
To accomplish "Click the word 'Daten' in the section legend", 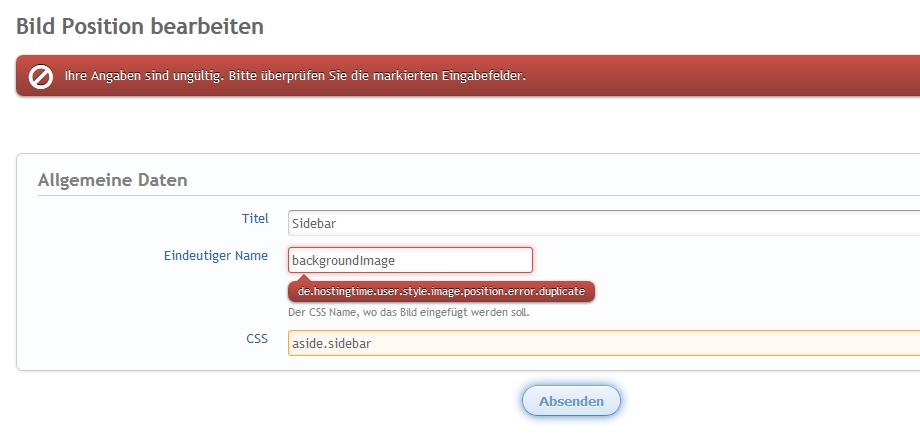I will (x=163, y=181).
